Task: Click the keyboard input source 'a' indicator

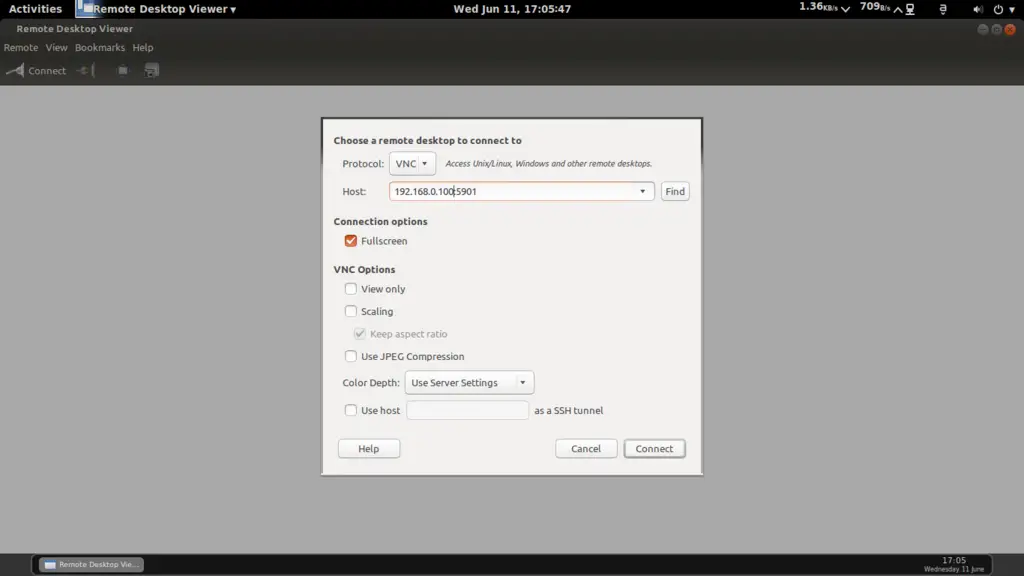Action: (x=942, y=9)
